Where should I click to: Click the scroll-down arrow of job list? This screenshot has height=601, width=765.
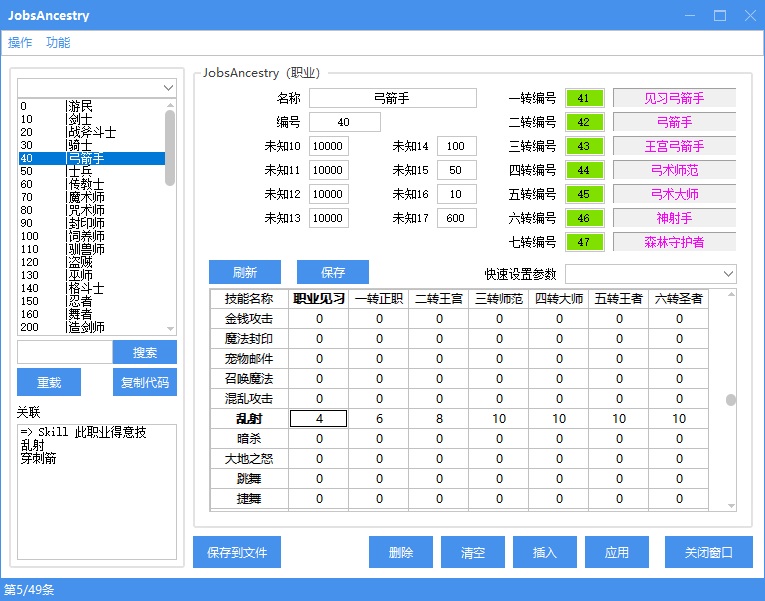(170, 328)
